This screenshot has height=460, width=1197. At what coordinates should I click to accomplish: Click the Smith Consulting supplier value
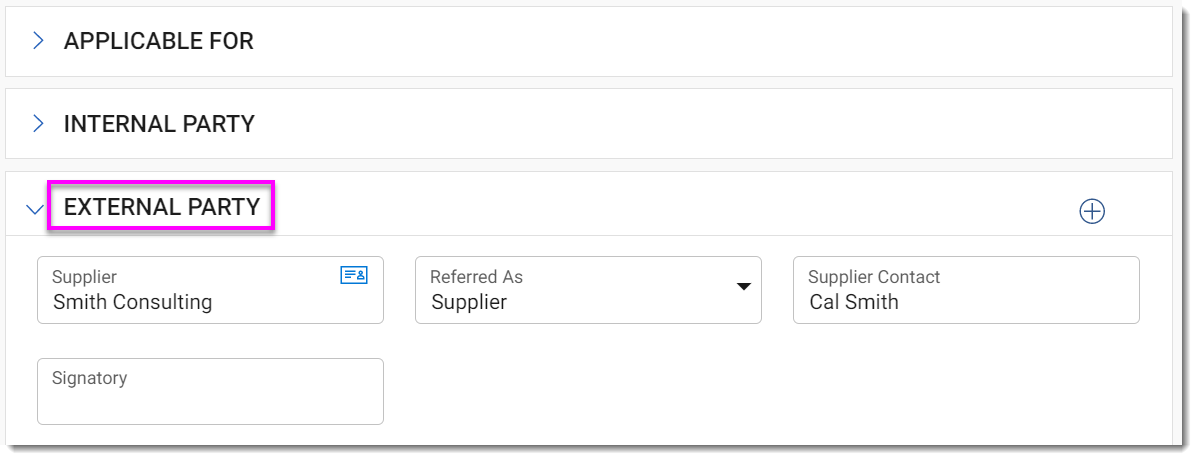pyautogui.click(x=132, y=302)
